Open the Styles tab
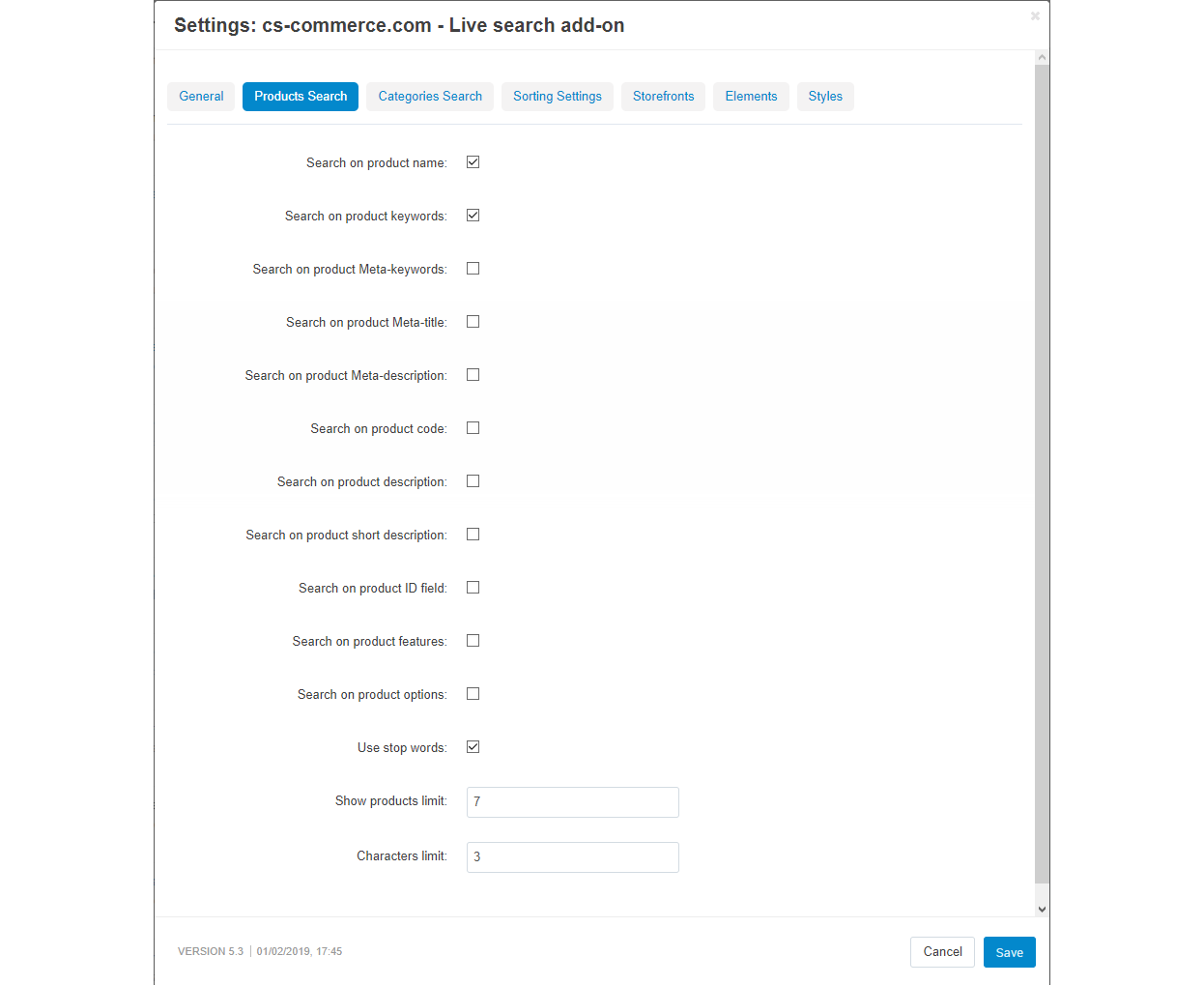The image size is (1204, 985). (x=825, y=97)
